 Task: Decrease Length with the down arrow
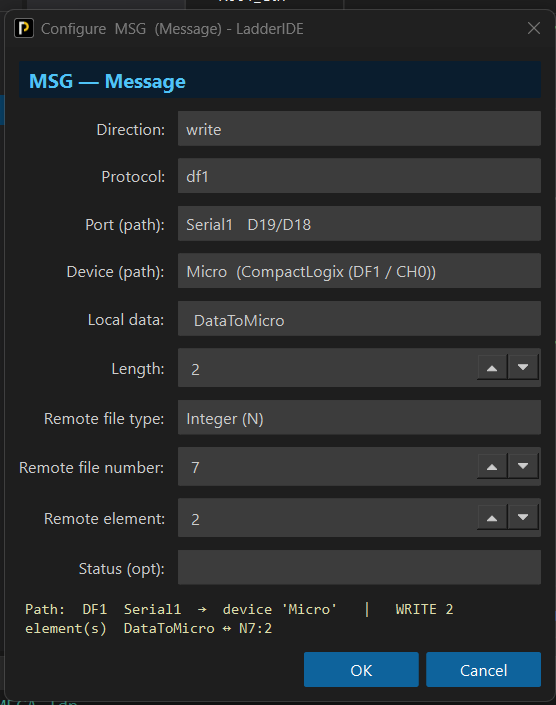tap(523, 368)
